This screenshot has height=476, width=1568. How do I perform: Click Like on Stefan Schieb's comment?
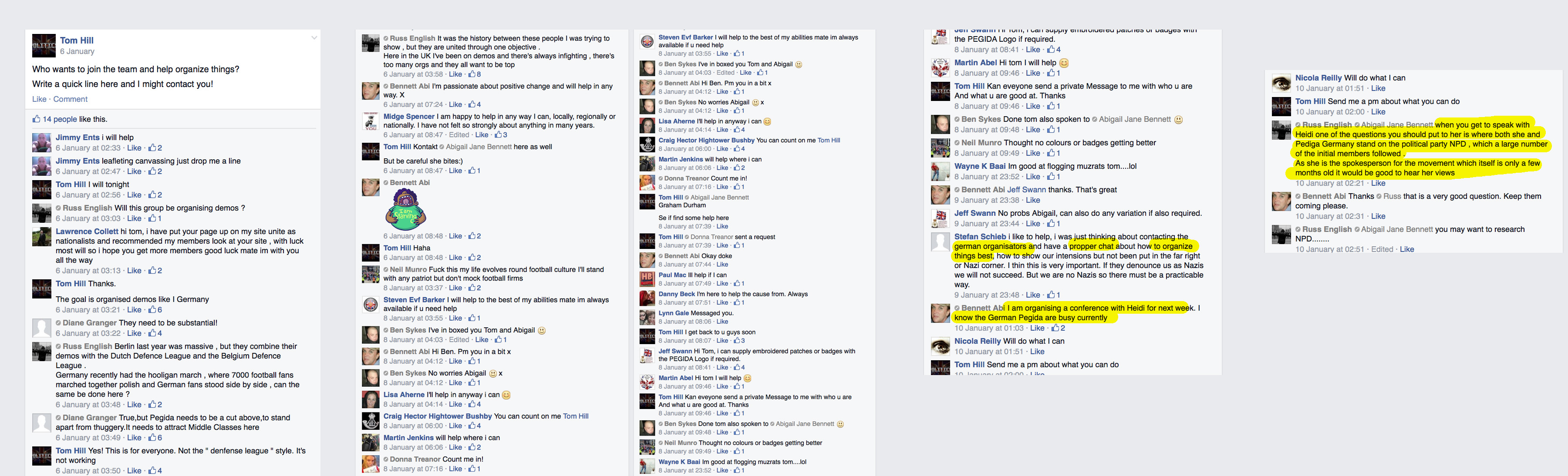click(x=1033, y=295)
